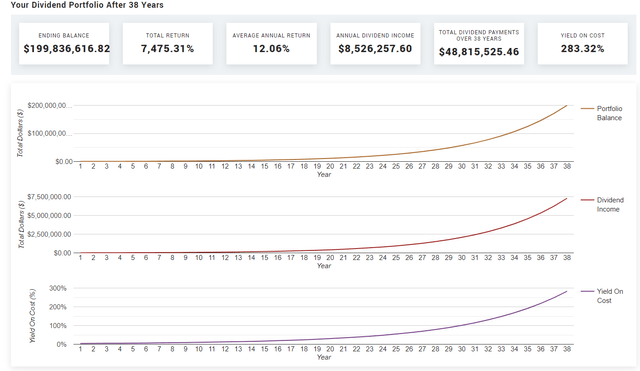Click the 300% axis label on Yield chart
This screenshot has height=371, width=640.
tap(58, 288)
